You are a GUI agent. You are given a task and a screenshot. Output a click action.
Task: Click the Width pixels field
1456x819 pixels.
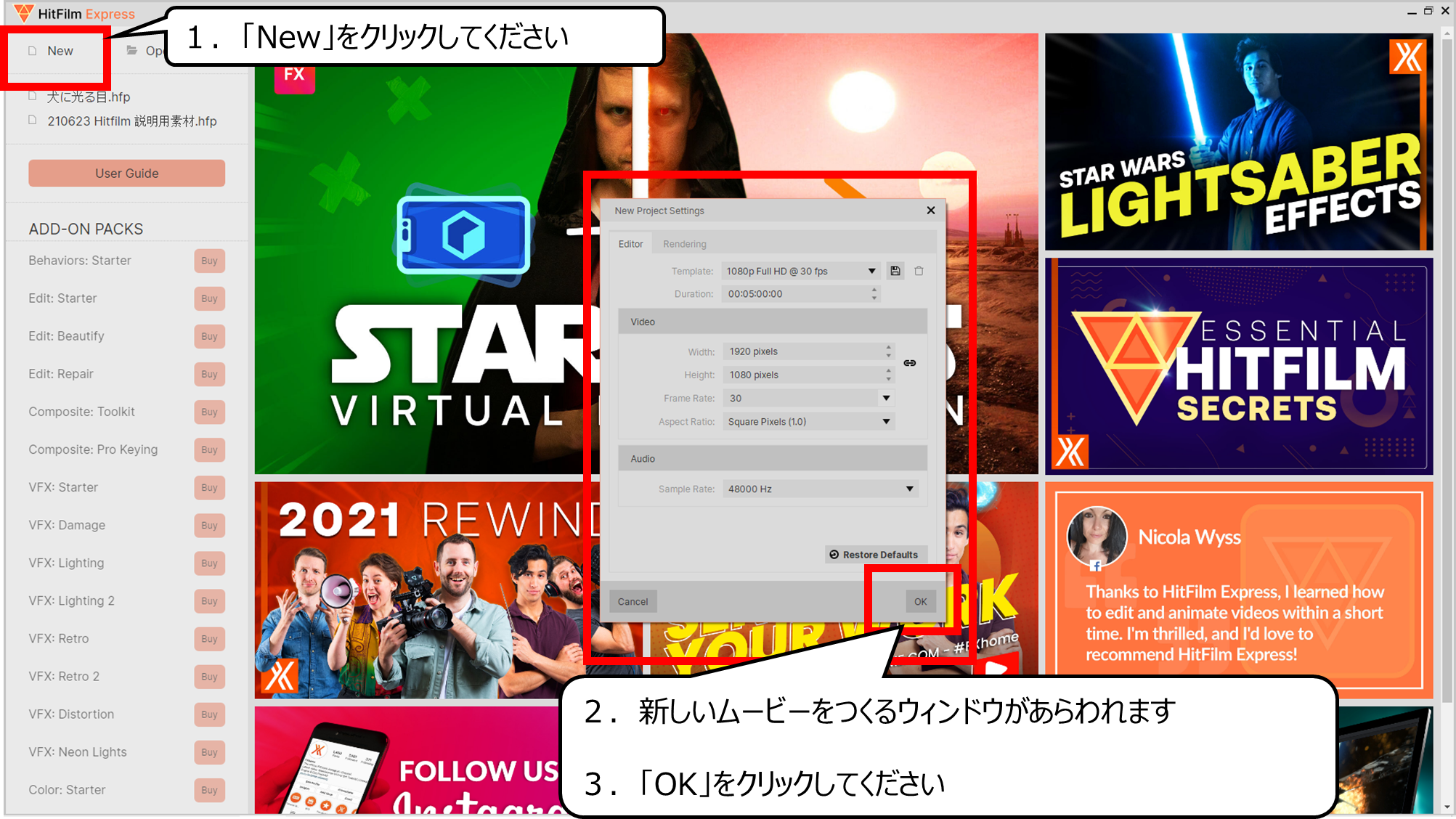point(802,351)
